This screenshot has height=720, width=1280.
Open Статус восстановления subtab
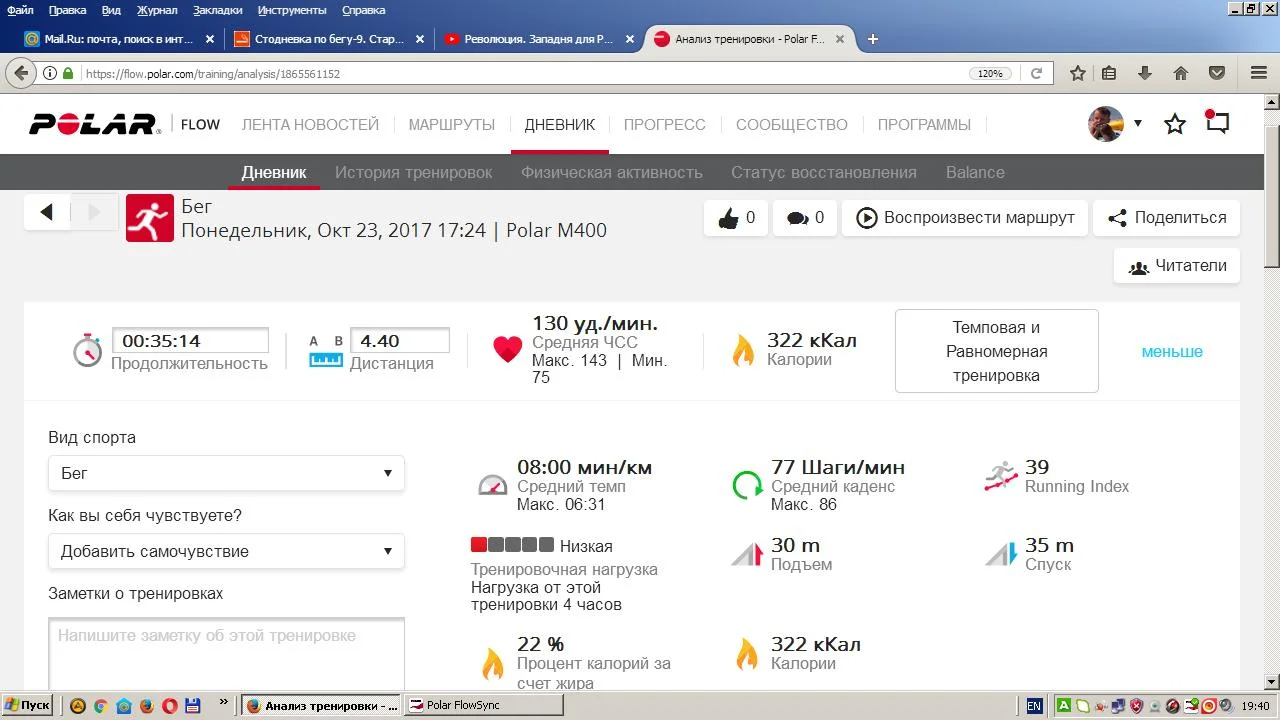click(x=824, y=172)
